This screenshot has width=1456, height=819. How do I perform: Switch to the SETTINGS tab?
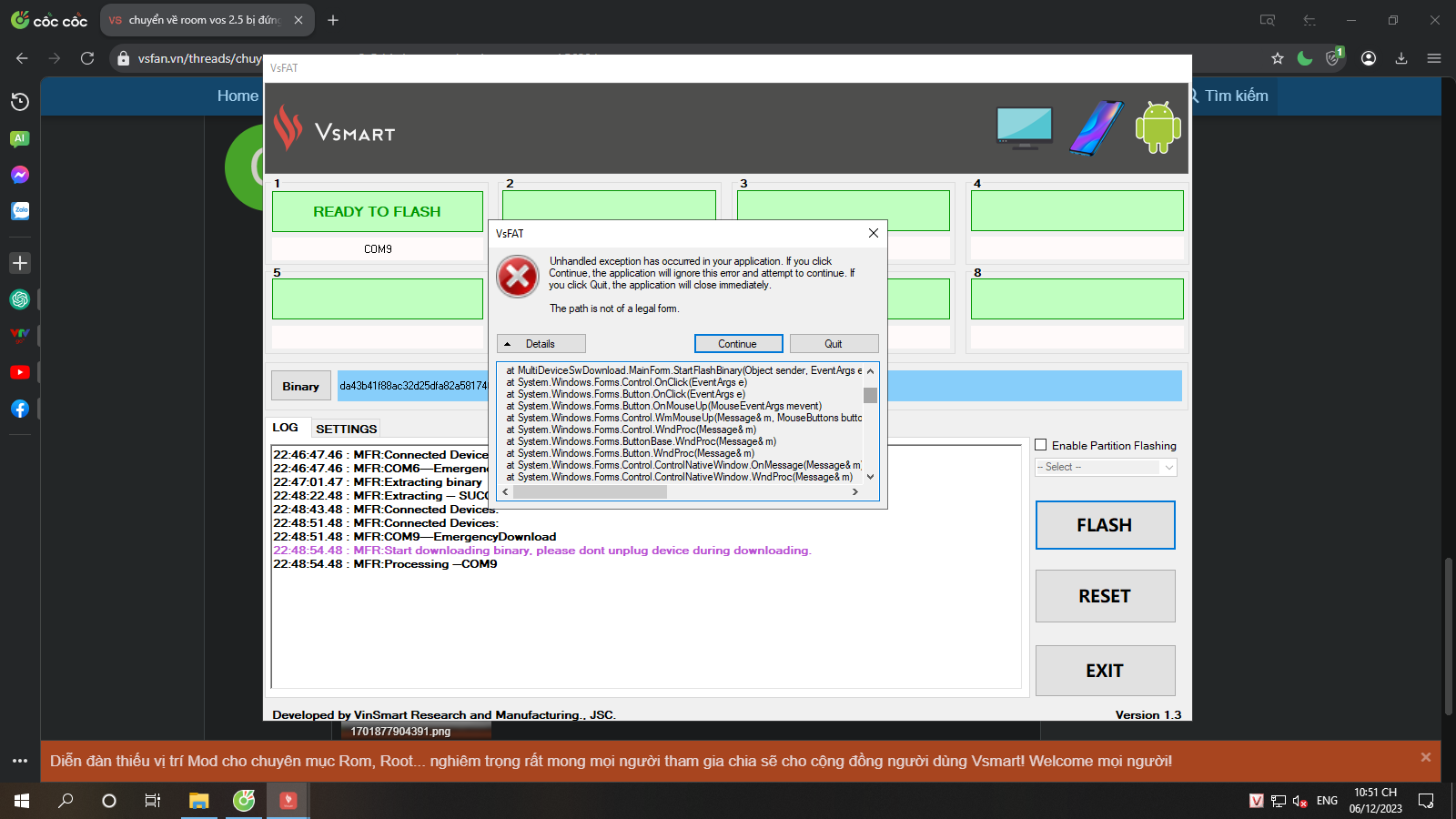click(x=346, y=429)
